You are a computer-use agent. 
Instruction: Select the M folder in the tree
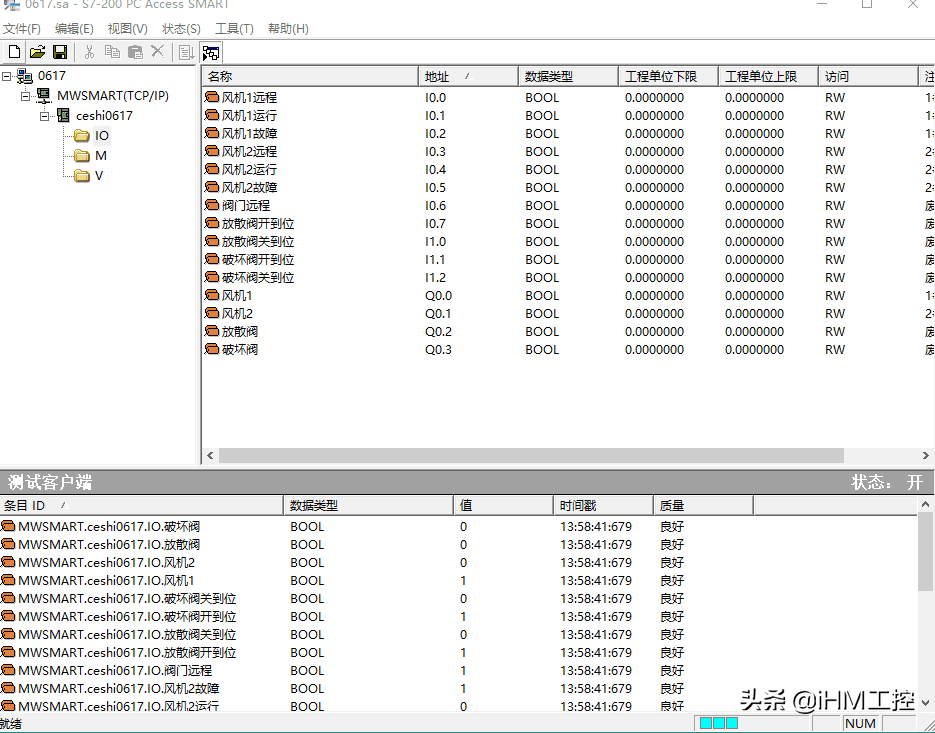tap(100, 156)
